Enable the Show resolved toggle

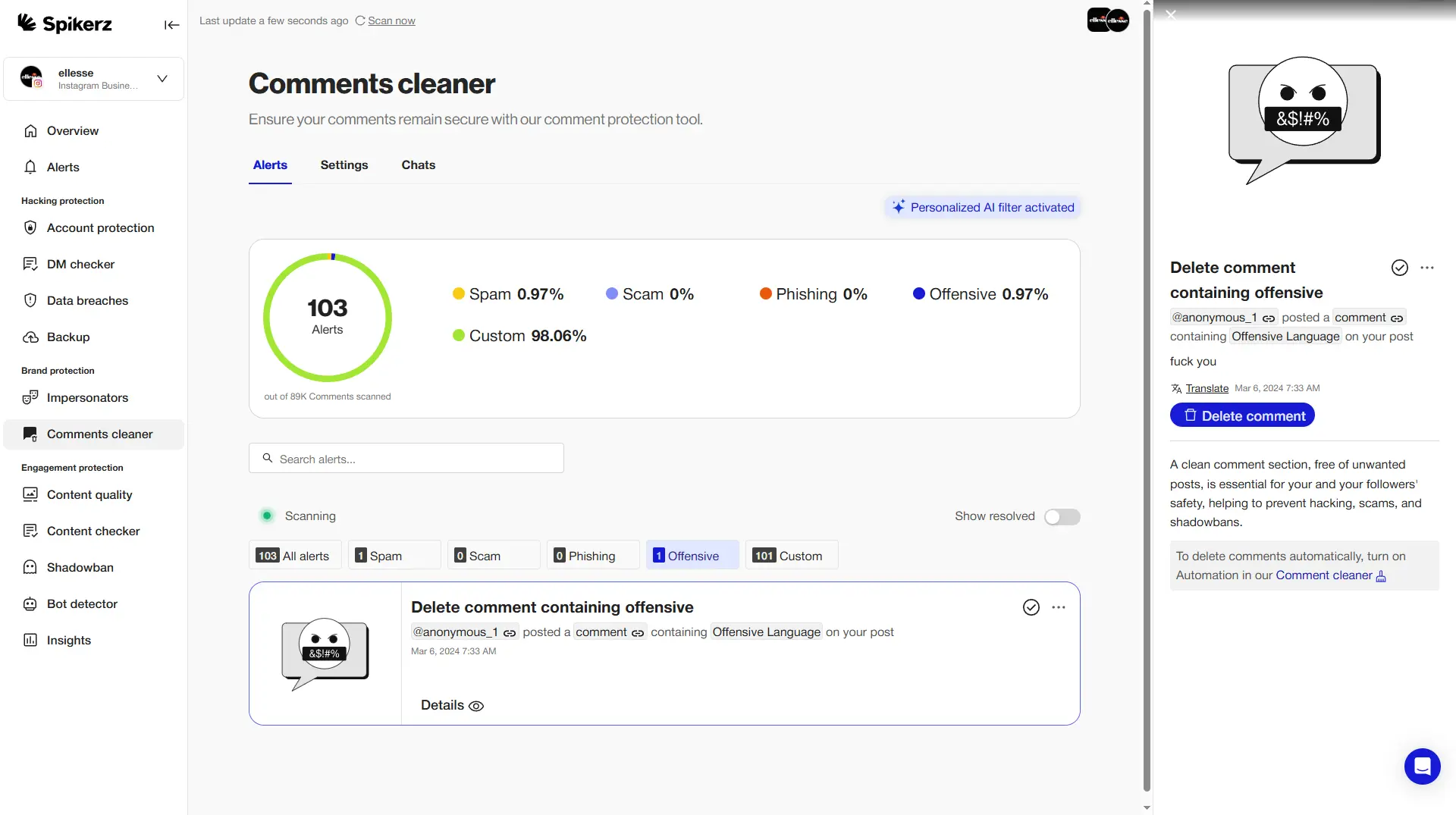click(1062, 516)
